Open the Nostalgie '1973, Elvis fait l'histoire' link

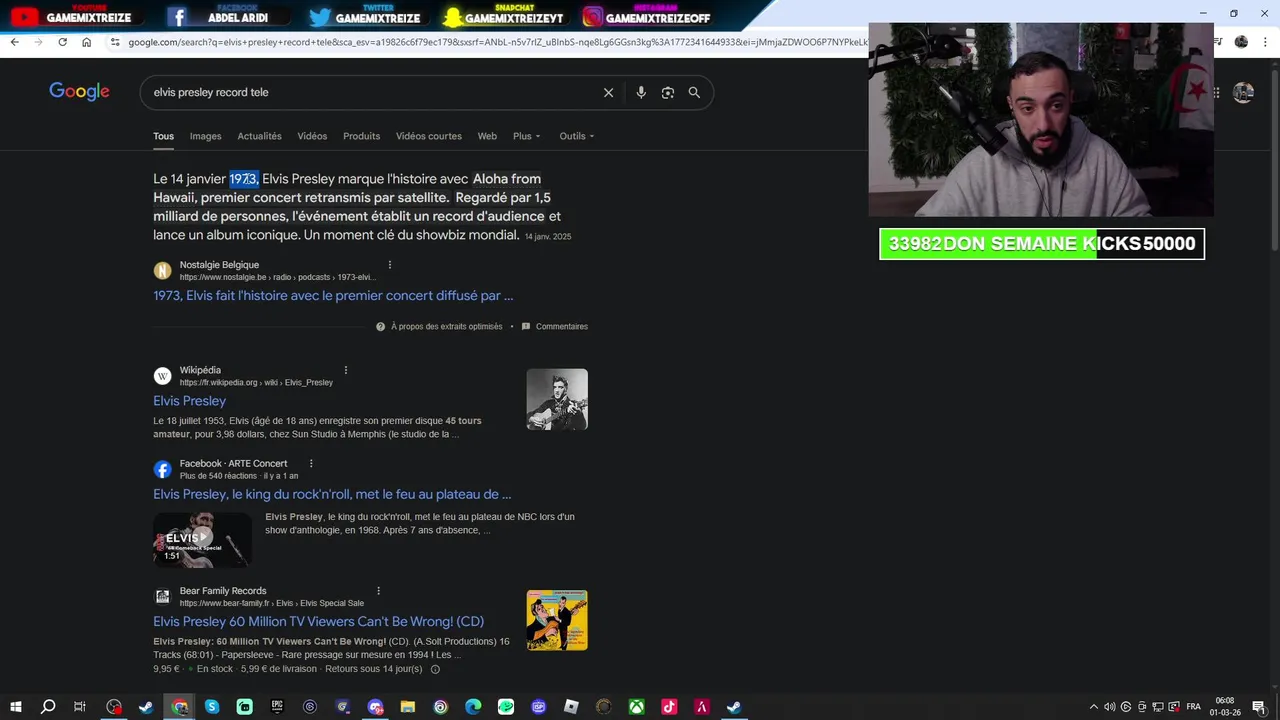click(x=333, y=296)
